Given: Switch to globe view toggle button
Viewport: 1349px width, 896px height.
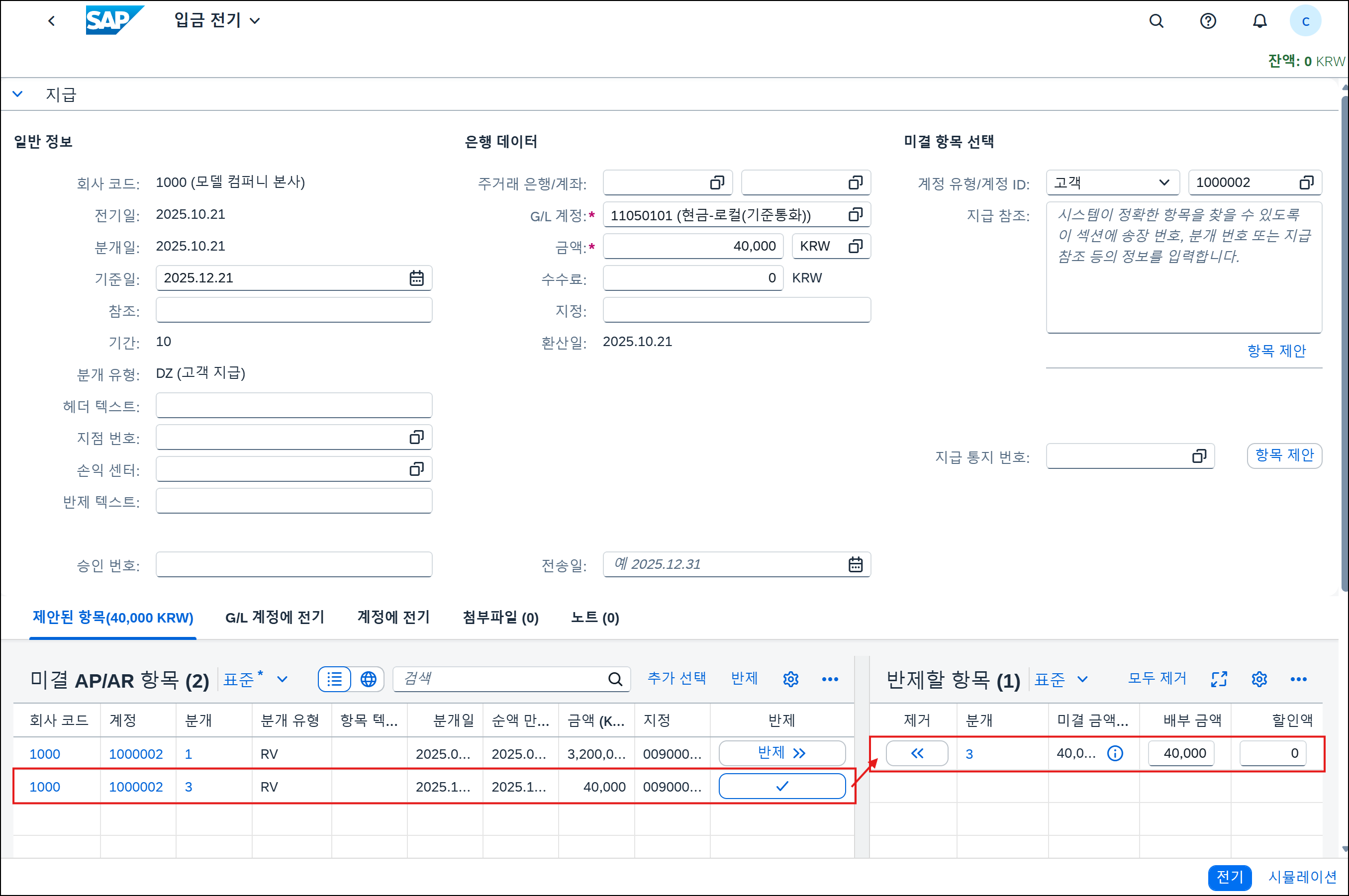Looking at the screenshot, I should [x=368, y=679].
